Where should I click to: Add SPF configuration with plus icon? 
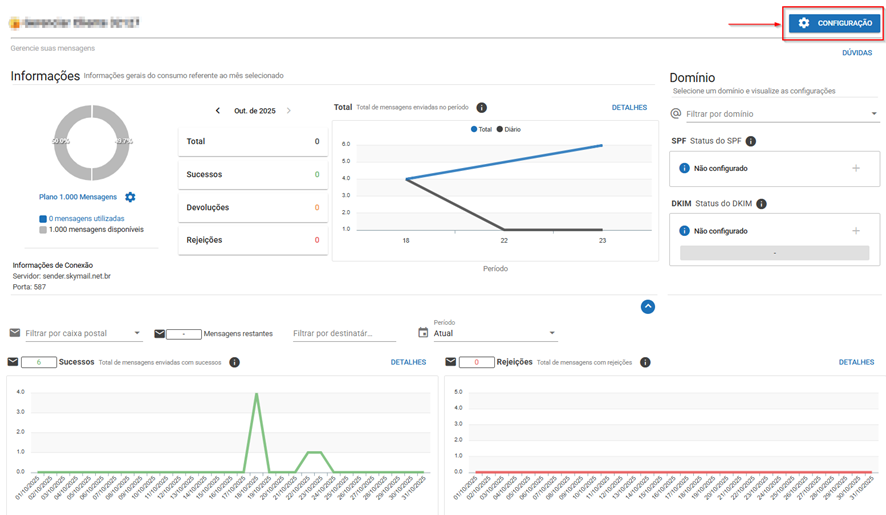tap(855, 168)
